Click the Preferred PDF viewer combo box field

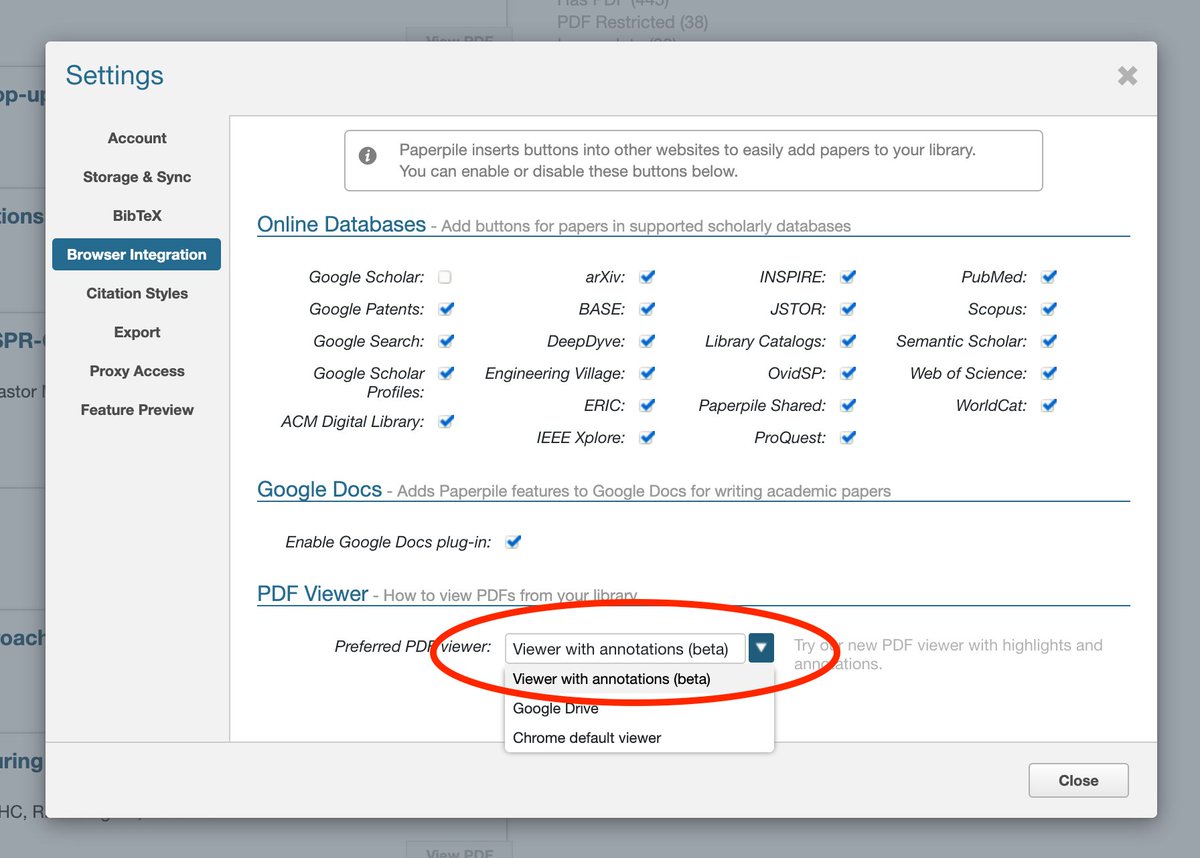(x=625, y=648)
